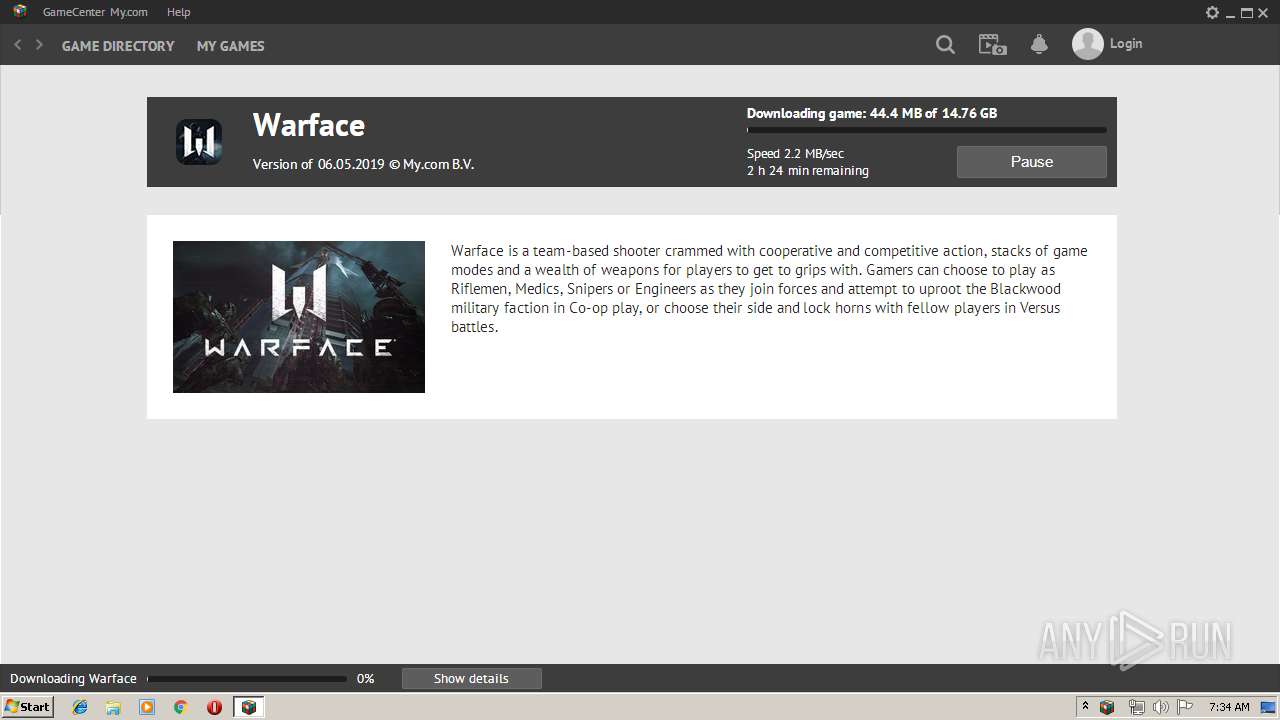Click the 'Downloading Warface' status text

(73, 679)
